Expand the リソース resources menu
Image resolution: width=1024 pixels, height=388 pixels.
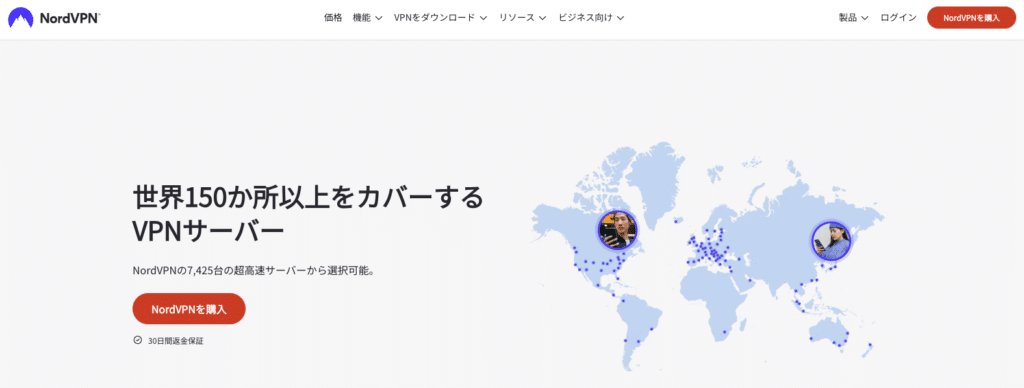coord(522,18)
